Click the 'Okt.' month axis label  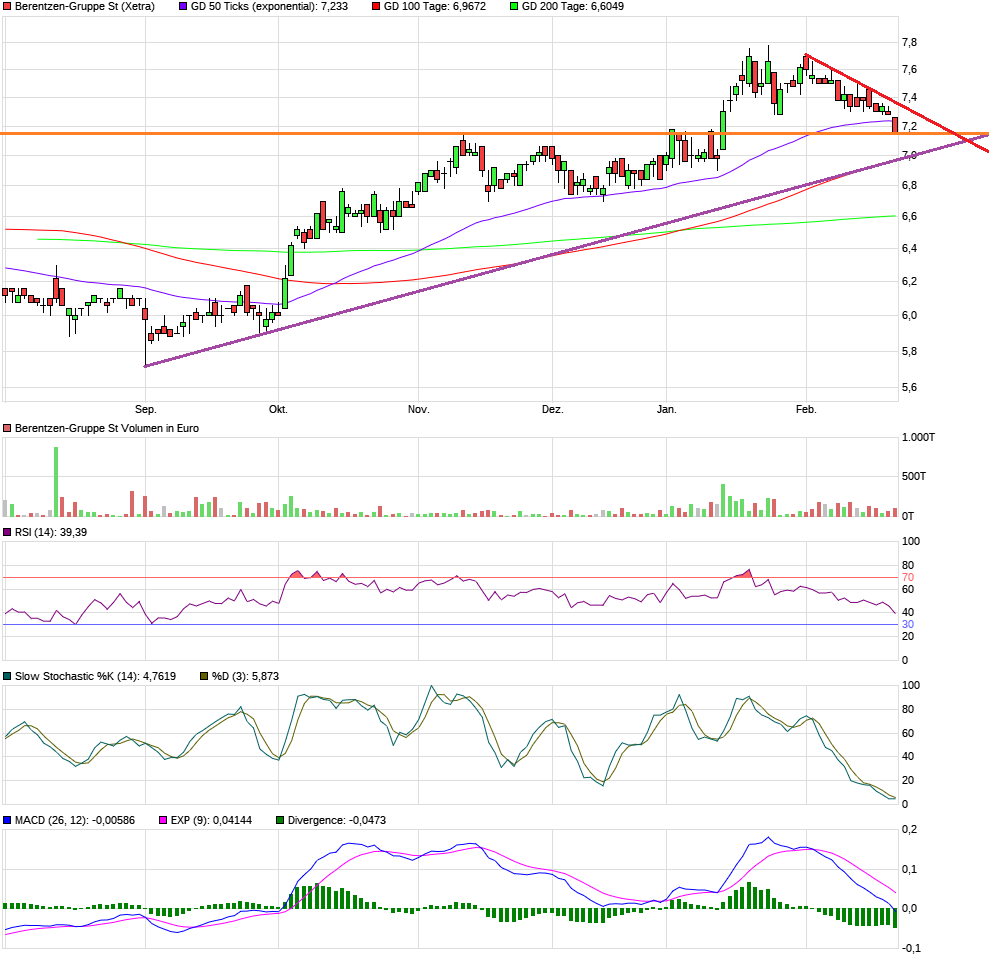[x=278, y=409]
